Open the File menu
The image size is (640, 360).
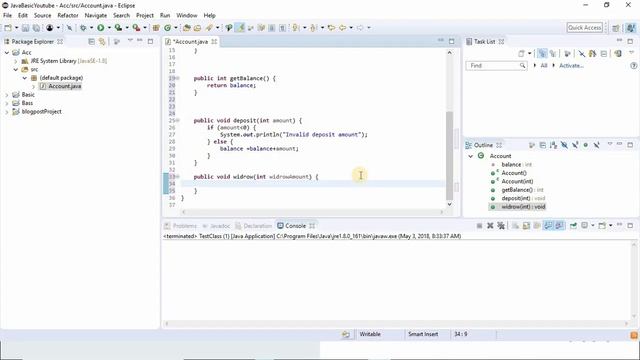(7, 16)
